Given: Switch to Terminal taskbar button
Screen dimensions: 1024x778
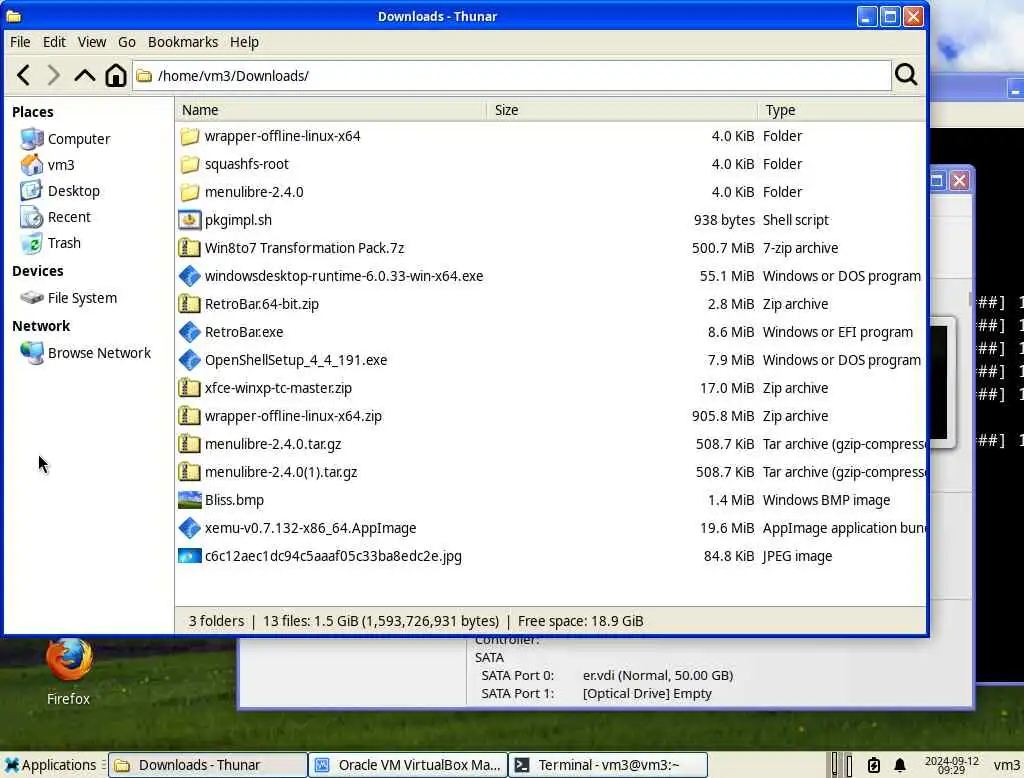Looking at the screenshot, I should coord(608,765).
